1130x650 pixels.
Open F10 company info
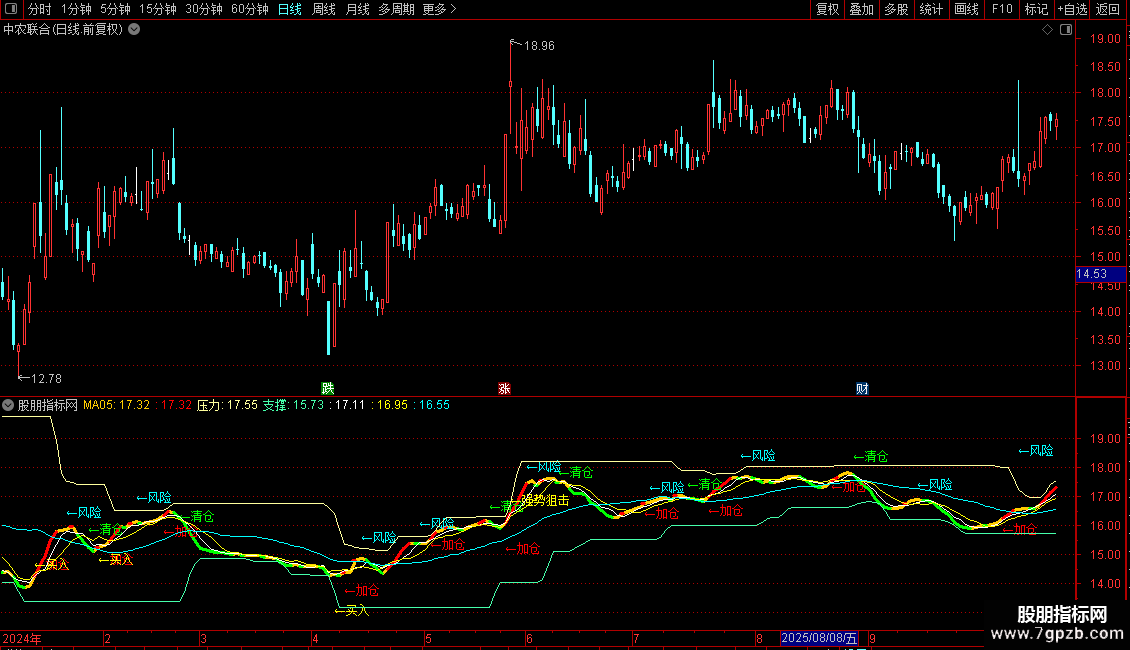(1002, 10)
